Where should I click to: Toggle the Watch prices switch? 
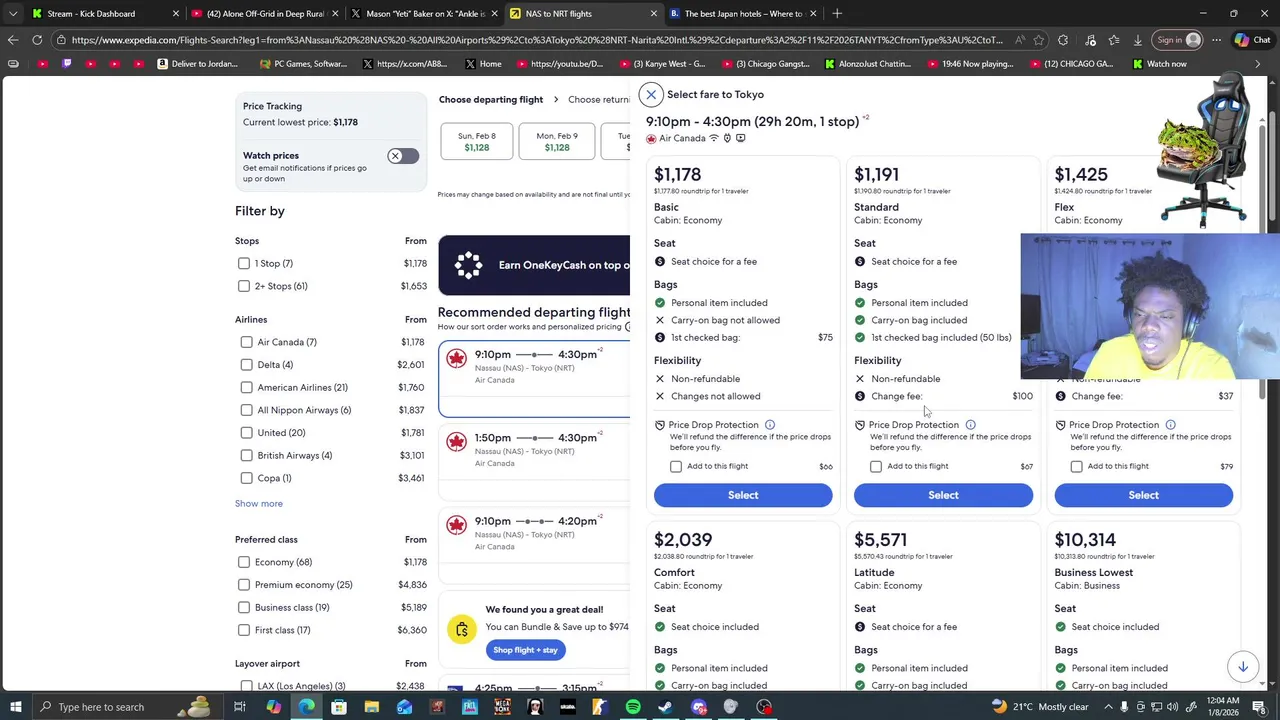(x=403, y=156)
